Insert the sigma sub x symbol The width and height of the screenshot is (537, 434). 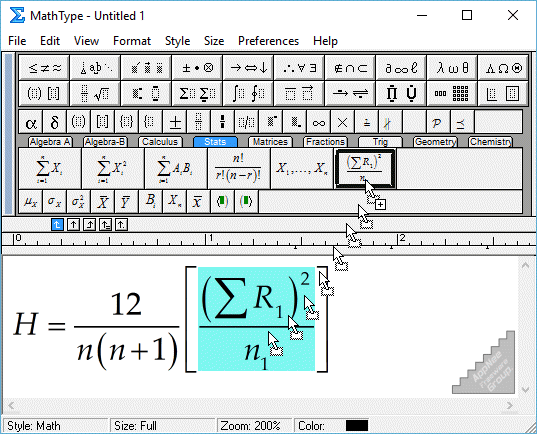54,201
